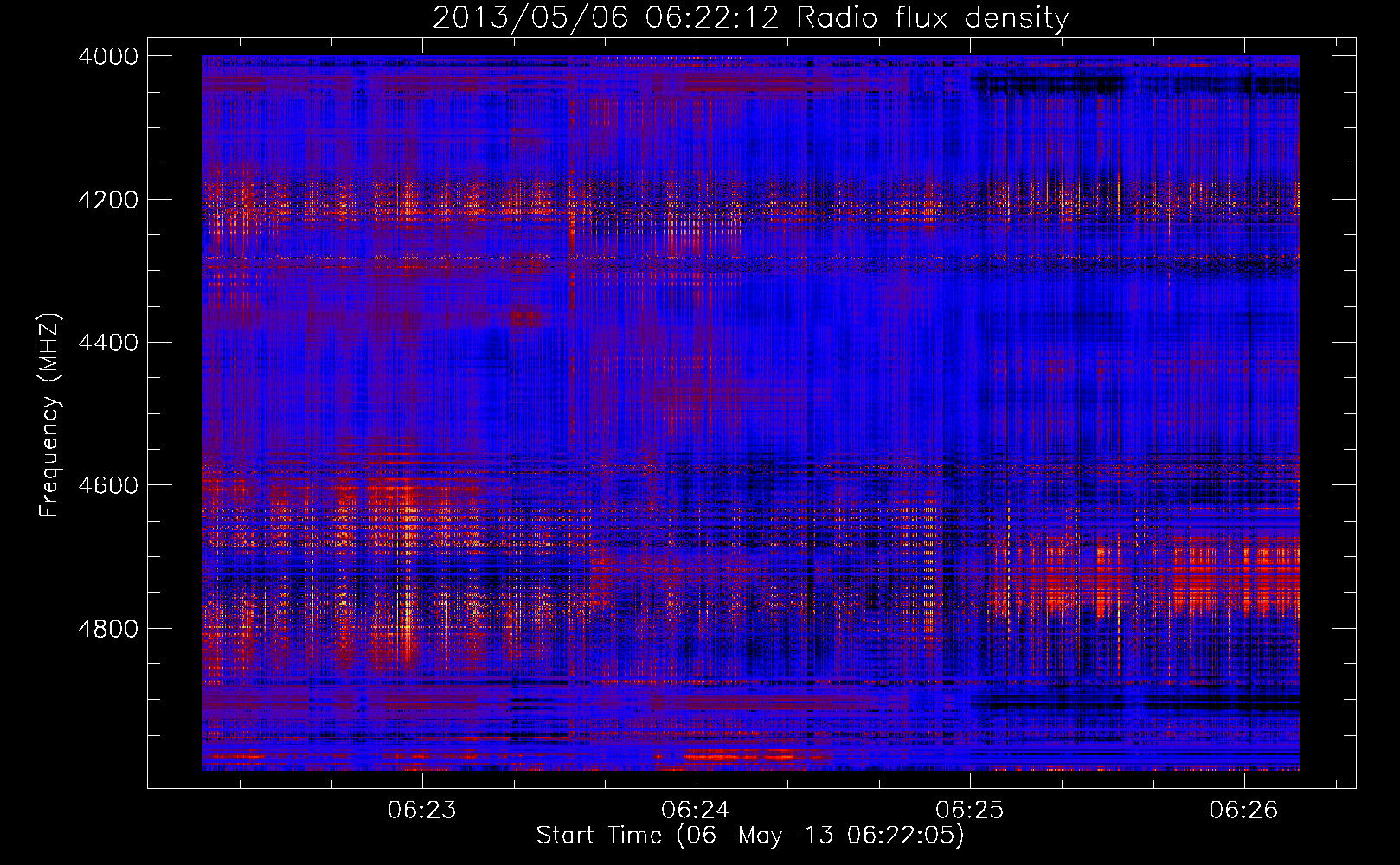The height and width of the screenshot is (865, 1400).
Task: Click the 4000 frequency tick label
Action: 108,56
